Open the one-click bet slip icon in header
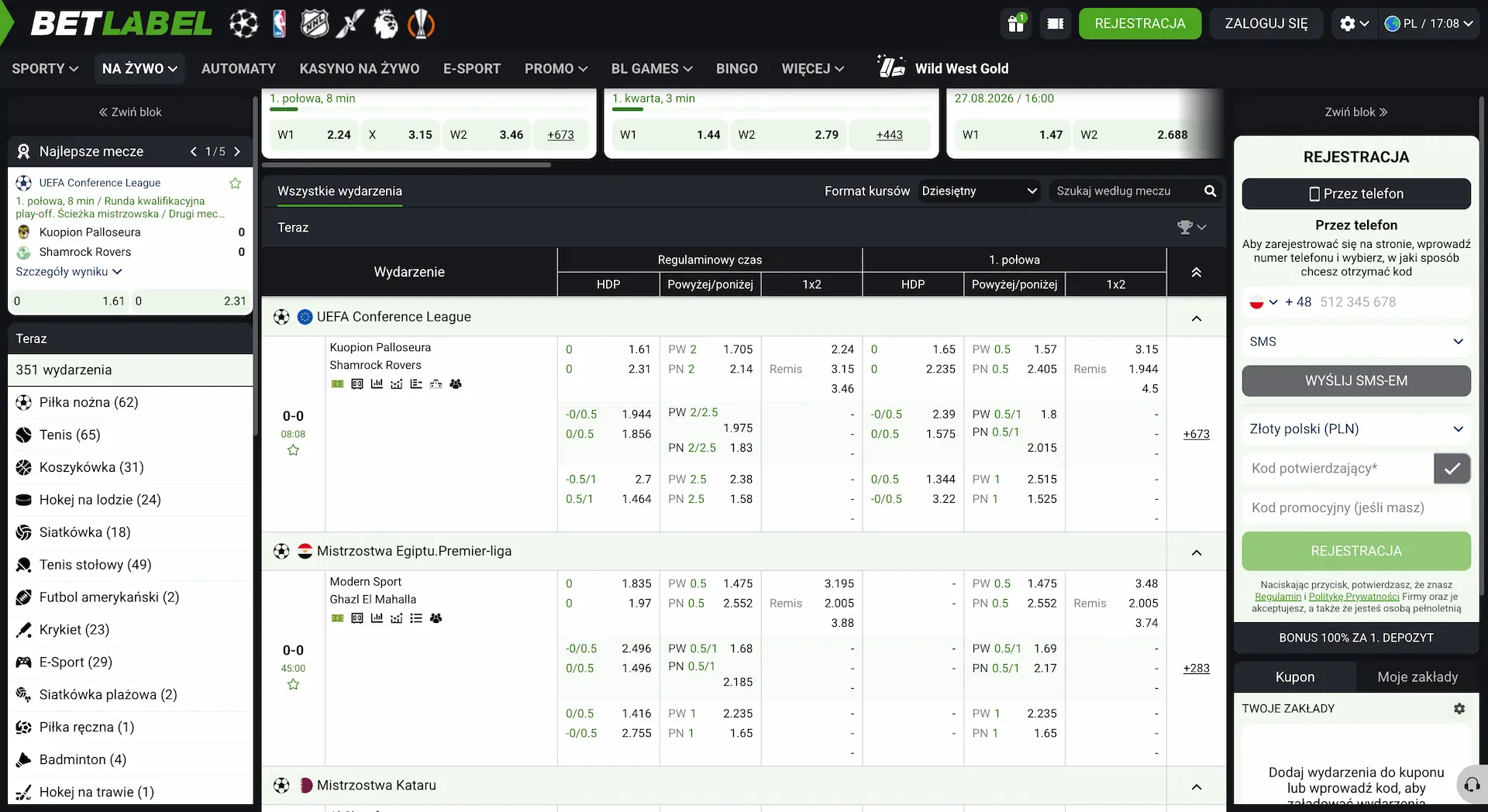The height and width of the screenshot is (812, 1488). tap(1055, 23)
